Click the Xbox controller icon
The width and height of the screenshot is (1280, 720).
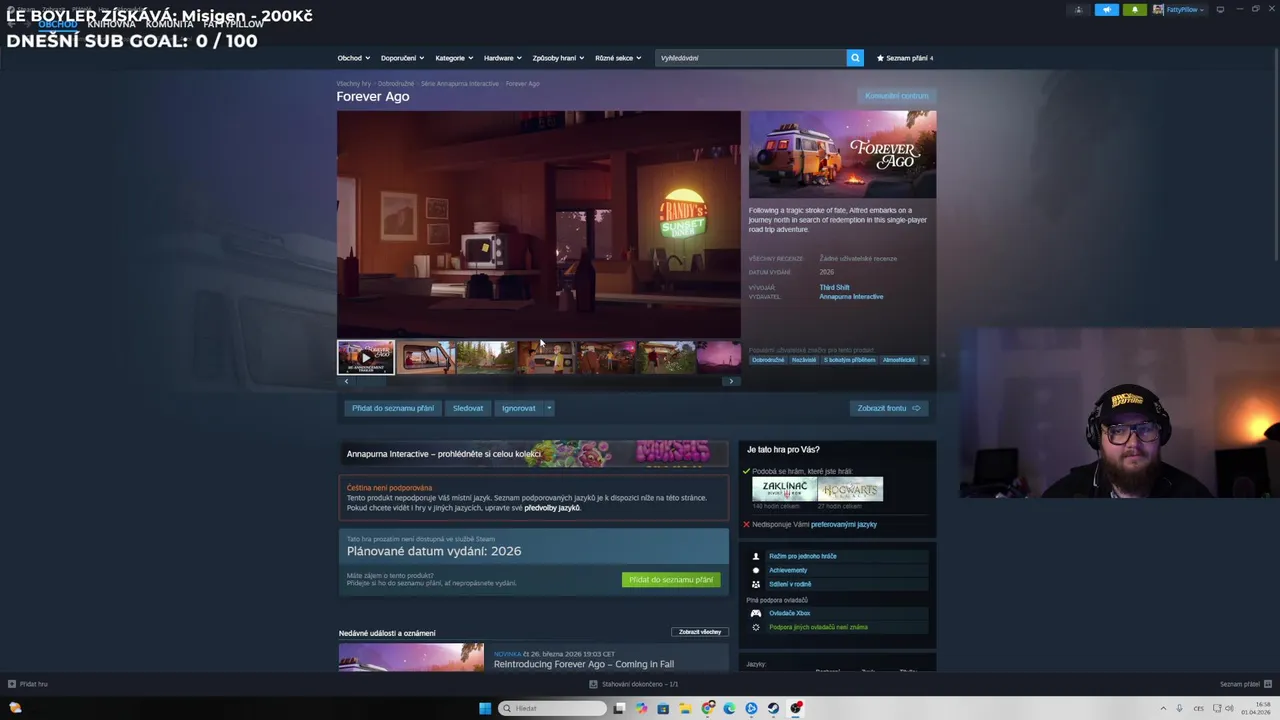click(756, 613)
